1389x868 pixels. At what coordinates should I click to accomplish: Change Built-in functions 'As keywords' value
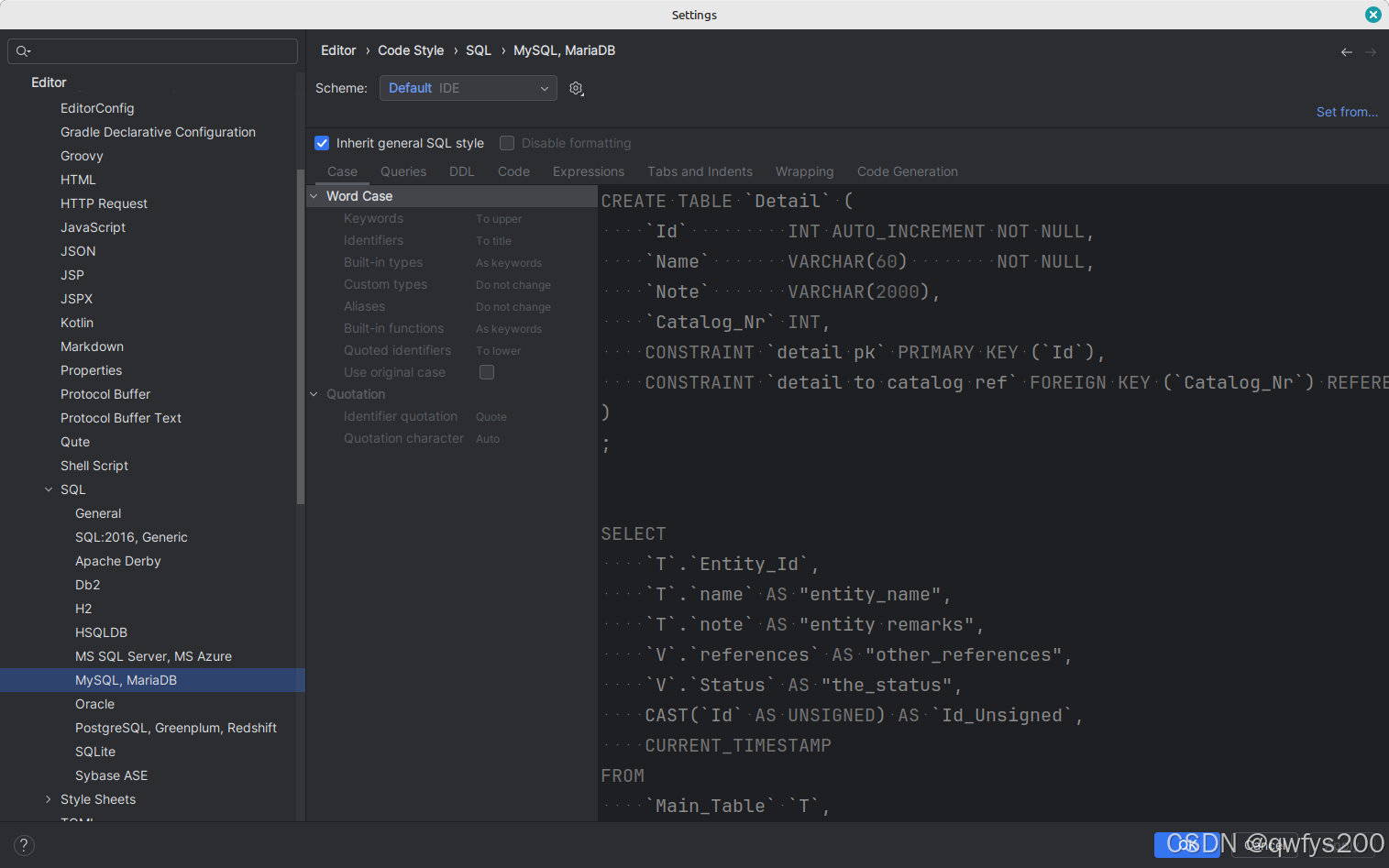coord(509,329)
